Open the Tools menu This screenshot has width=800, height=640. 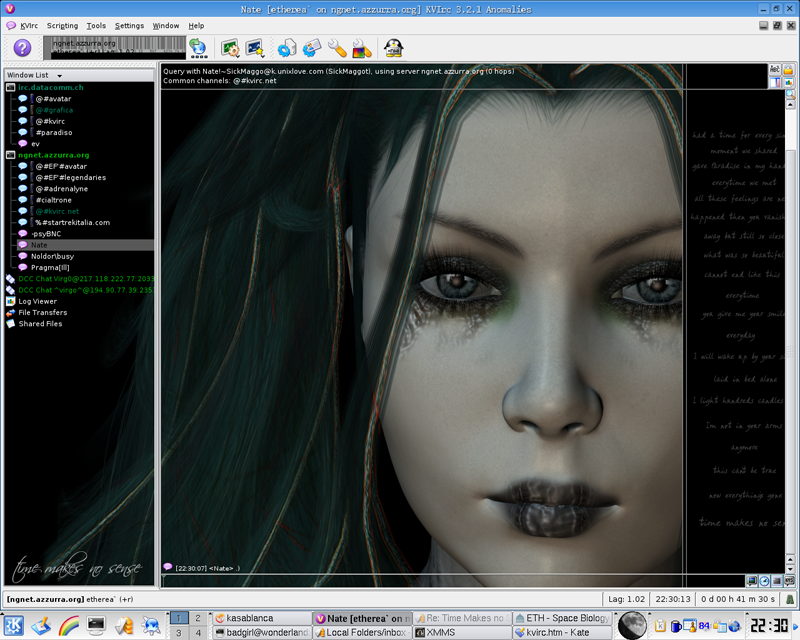tap(96, 26)
